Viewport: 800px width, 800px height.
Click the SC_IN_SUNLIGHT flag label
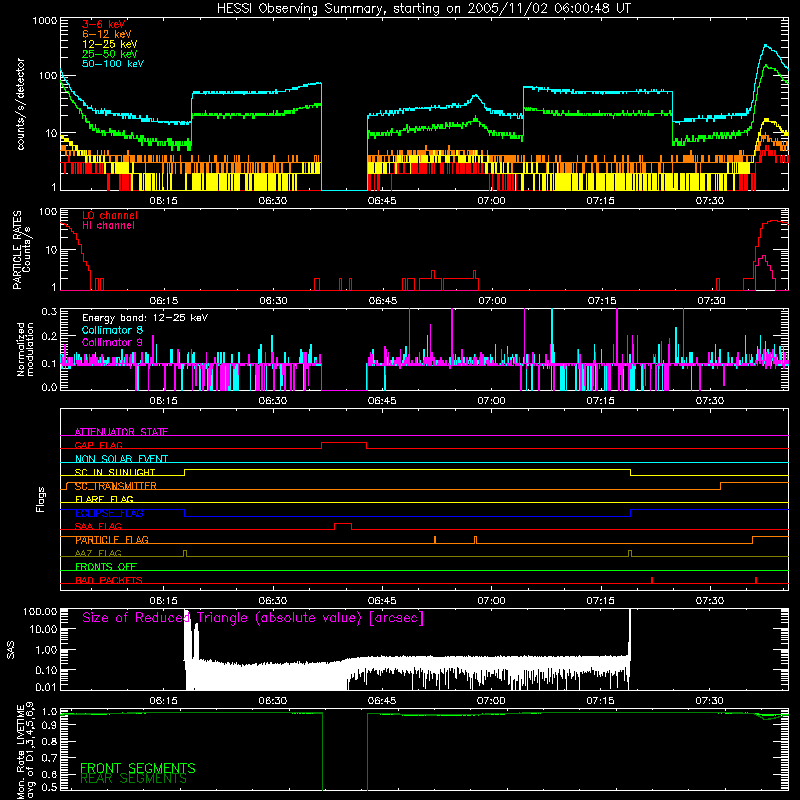tap(115, 472)
